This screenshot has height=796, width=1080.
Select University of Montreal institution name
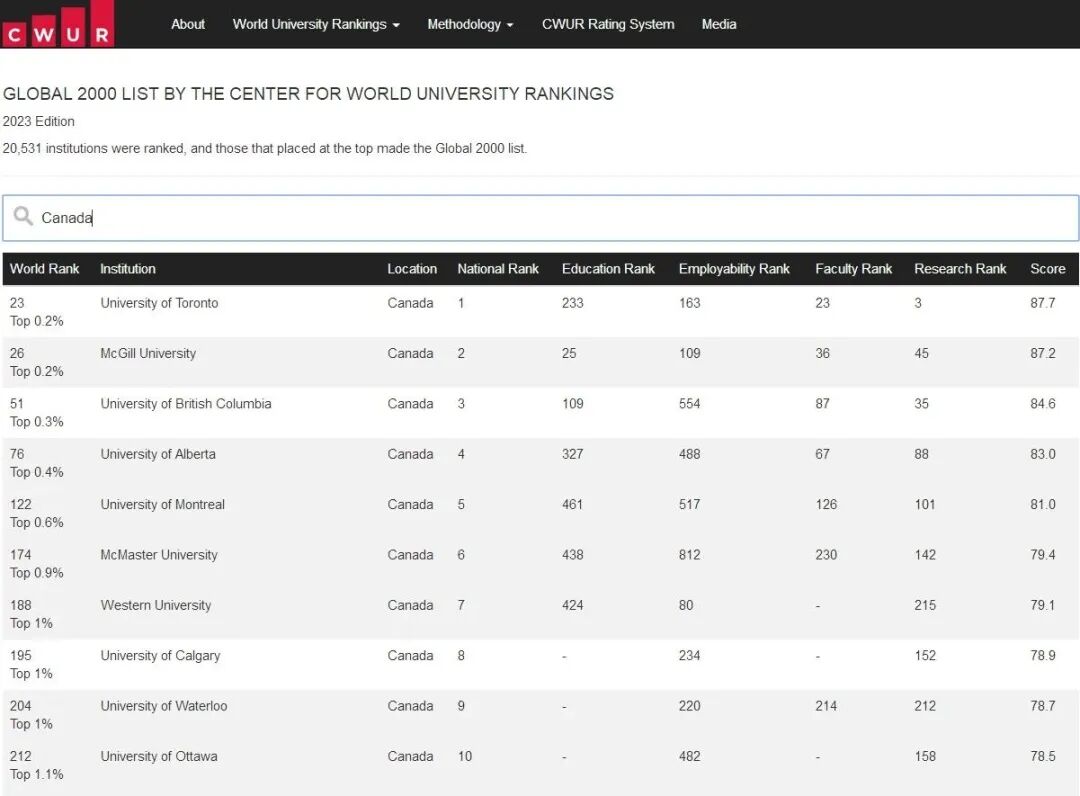(x=163, y=504)
